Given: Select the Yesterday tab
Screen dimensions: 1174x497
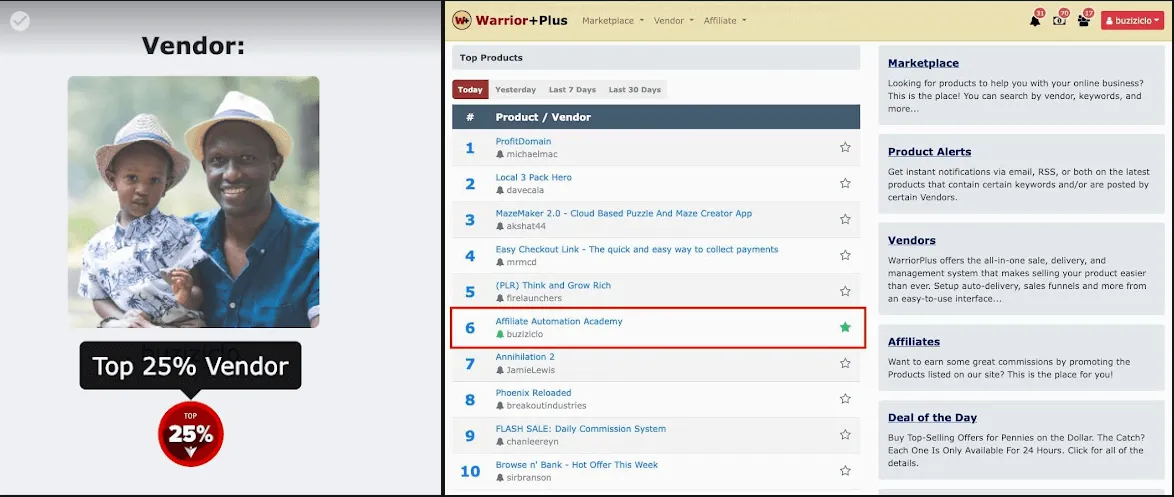Looking at the screenshot, I should tap(515, 90).
